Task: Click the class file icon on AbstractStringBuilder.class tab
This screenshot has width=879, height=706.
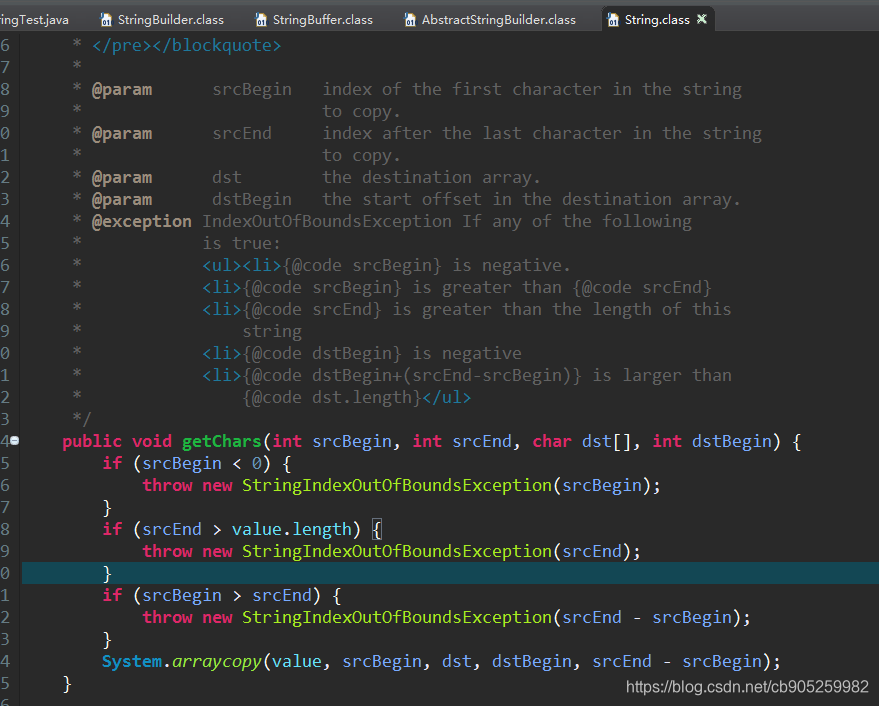Action: pos(410,20)
